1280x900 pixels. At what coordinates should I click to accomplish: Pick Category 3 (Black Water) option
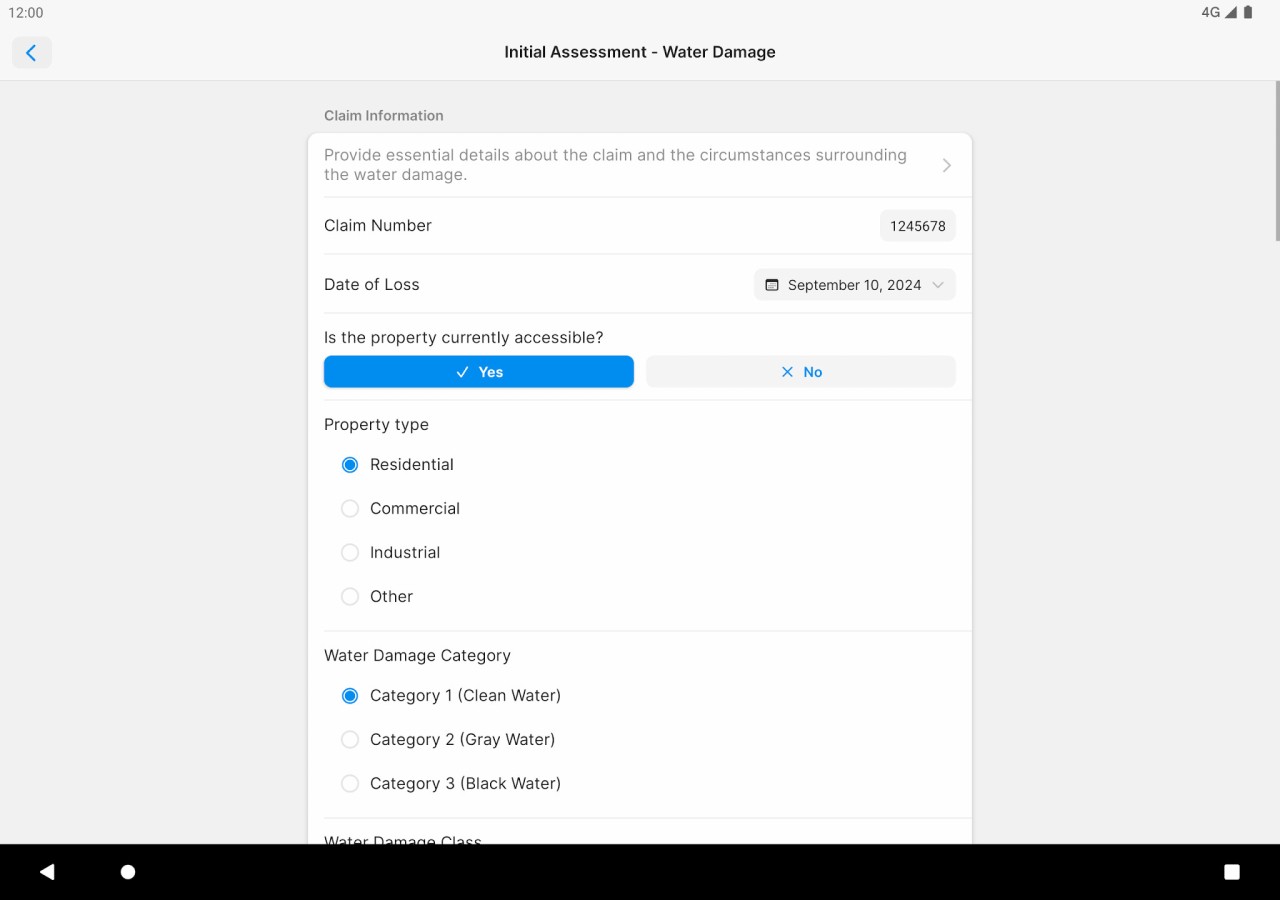point(350,784)
